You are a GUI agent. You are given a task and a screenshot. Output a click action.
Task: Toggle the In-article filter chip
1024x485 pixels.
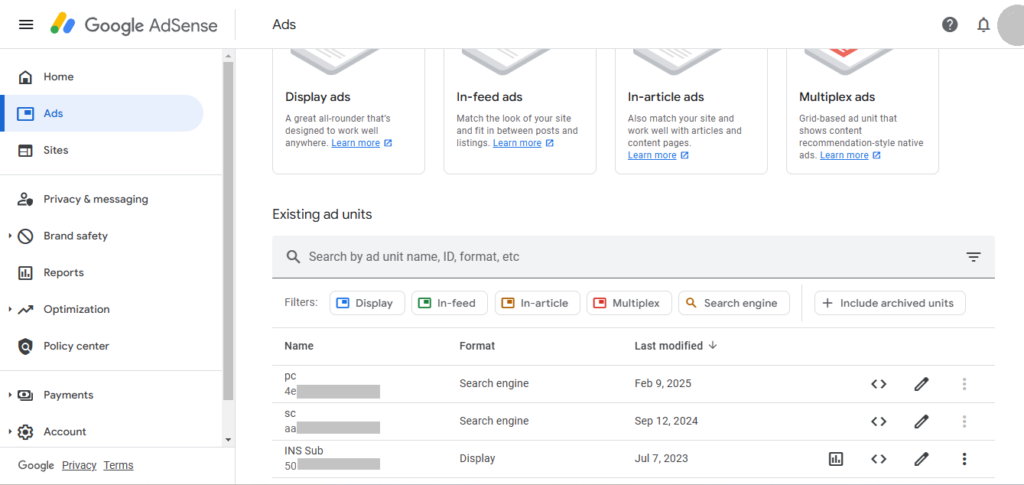coord(537,303)
